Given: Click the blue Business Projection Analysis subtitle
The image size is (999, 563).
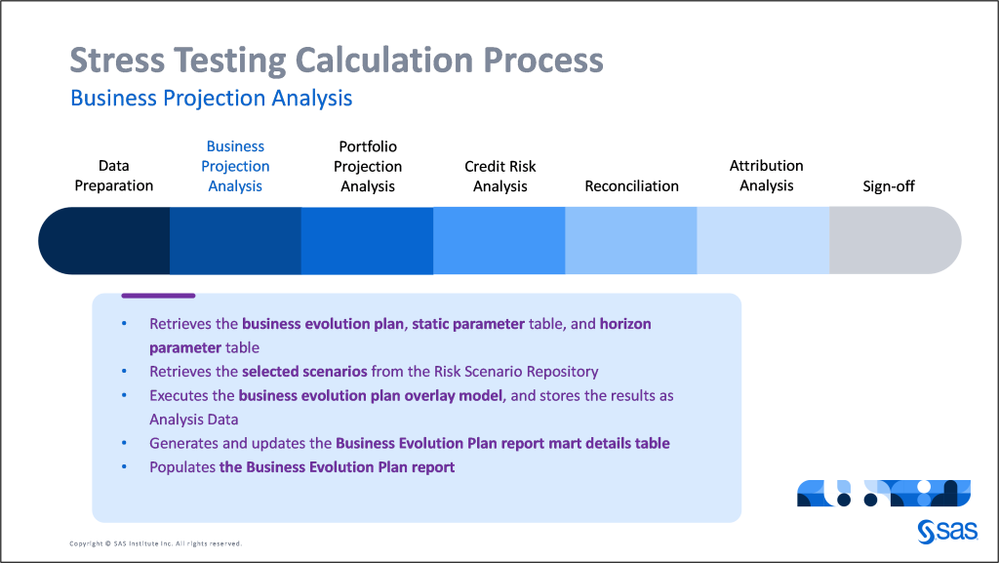Looking at the screenshot, I should click(211, 98).
